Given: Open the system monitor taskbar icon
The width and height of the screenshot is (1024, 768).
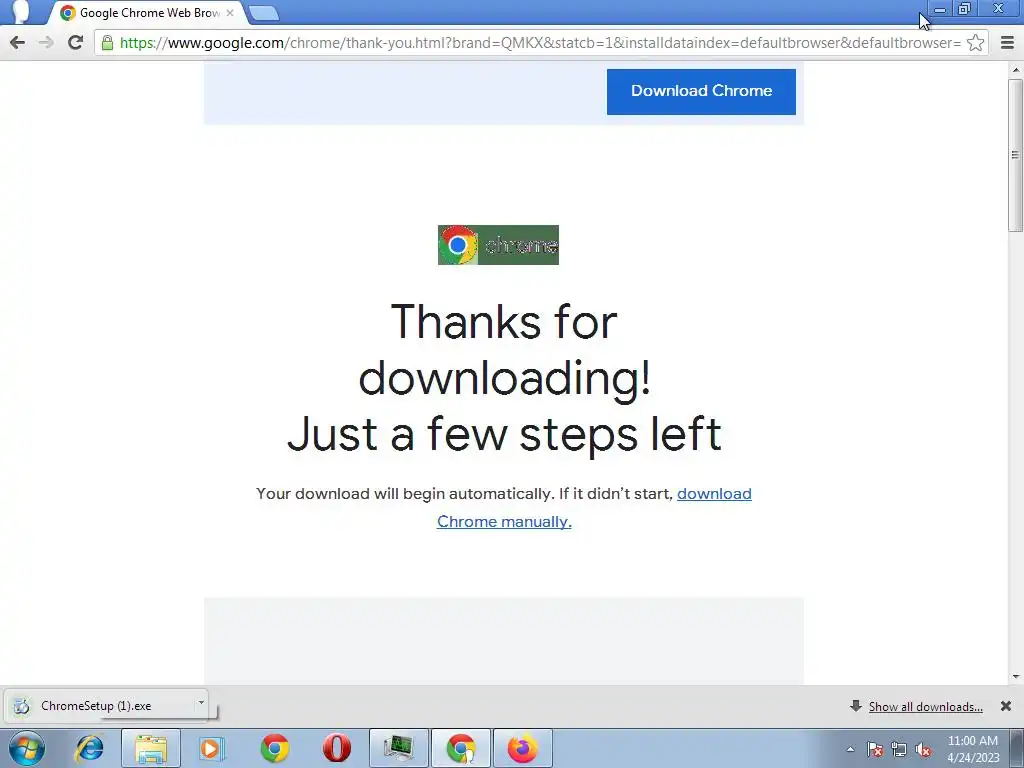Looking at the screenshot, I should tap(399, 748).
